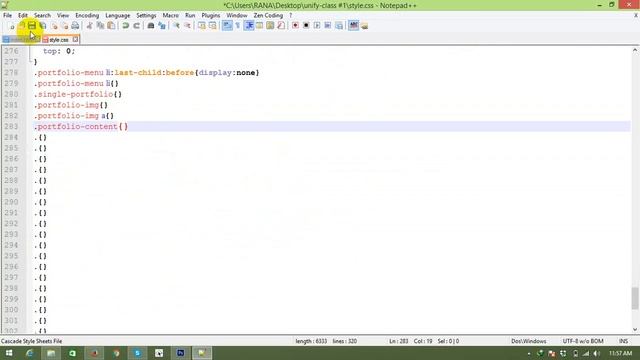Open the Function List toolbar icon
Image resolution: width=640 pixels, height=360 pixels.
pos(281,26)
